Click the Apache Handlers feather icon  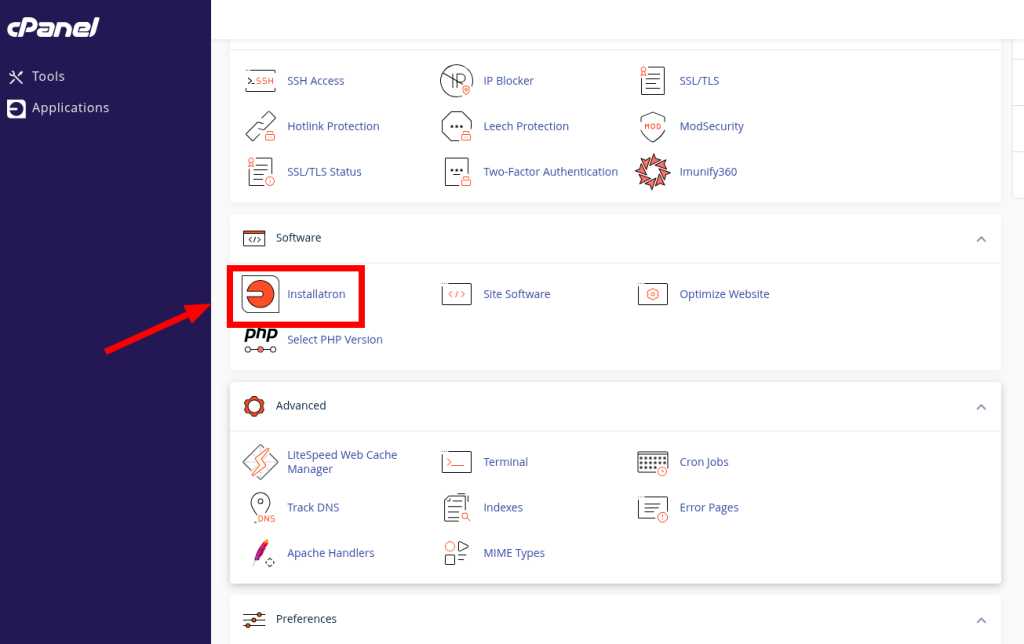(x=263, y=553)
